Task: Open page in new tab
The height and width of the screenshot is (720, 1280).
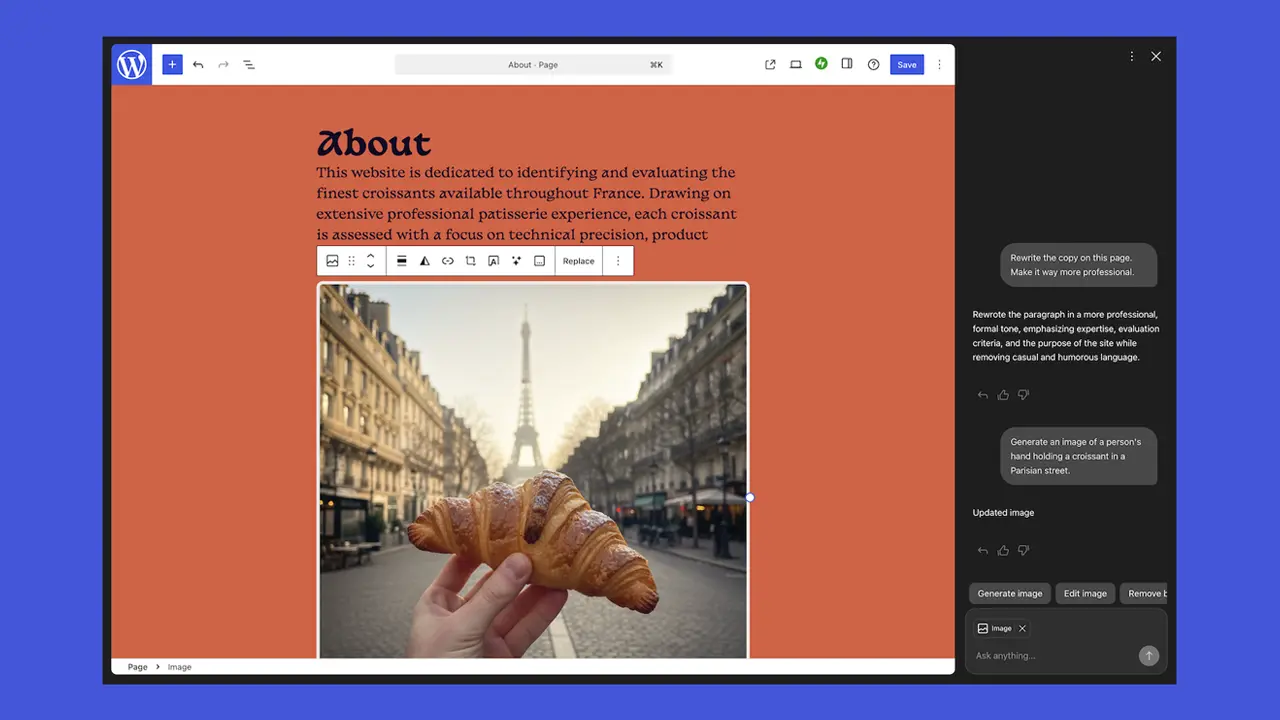Action: pos(770,65)
